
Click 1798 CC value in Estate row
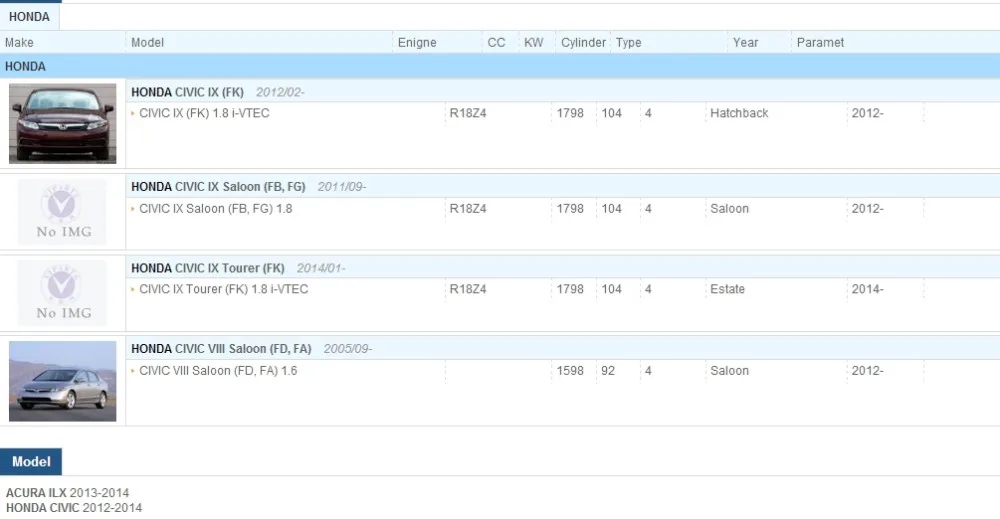coord(570,289)
